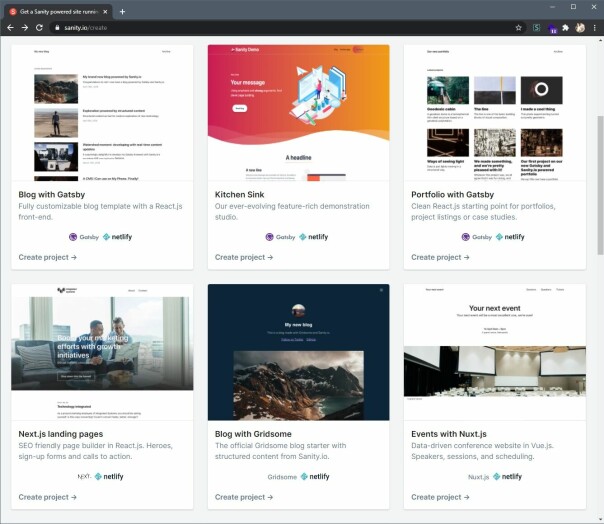Click the scrollbar's down arrow
The image size is (604, 524).
pos(600,519)
